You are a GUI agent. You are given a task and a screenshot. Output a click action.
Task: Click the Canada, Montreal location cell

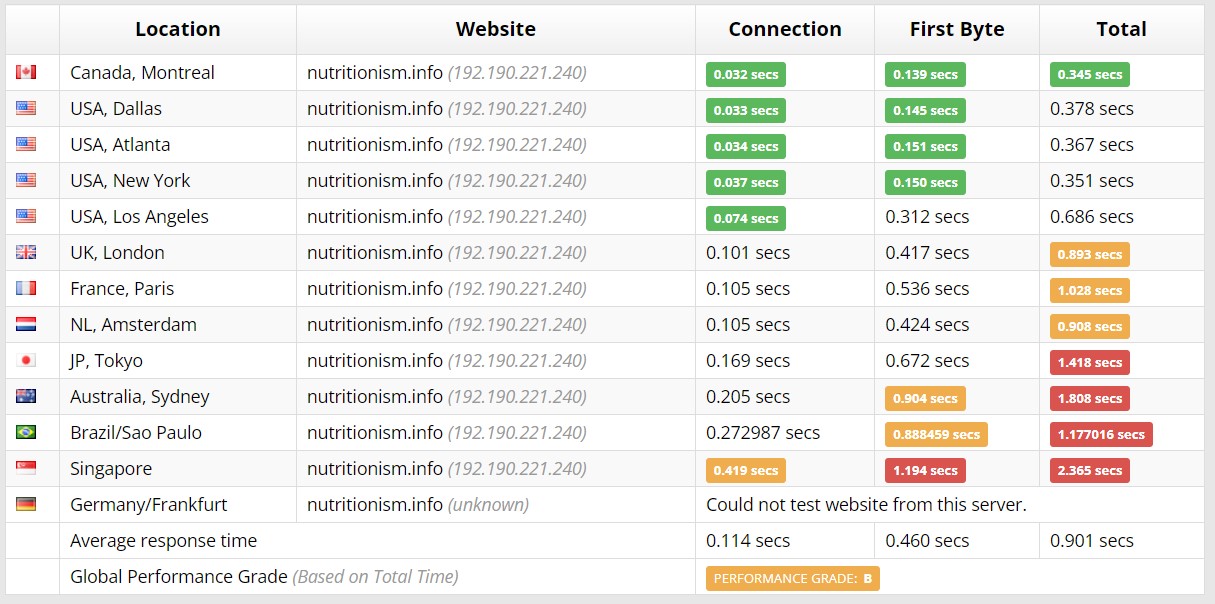click(178, 72)
